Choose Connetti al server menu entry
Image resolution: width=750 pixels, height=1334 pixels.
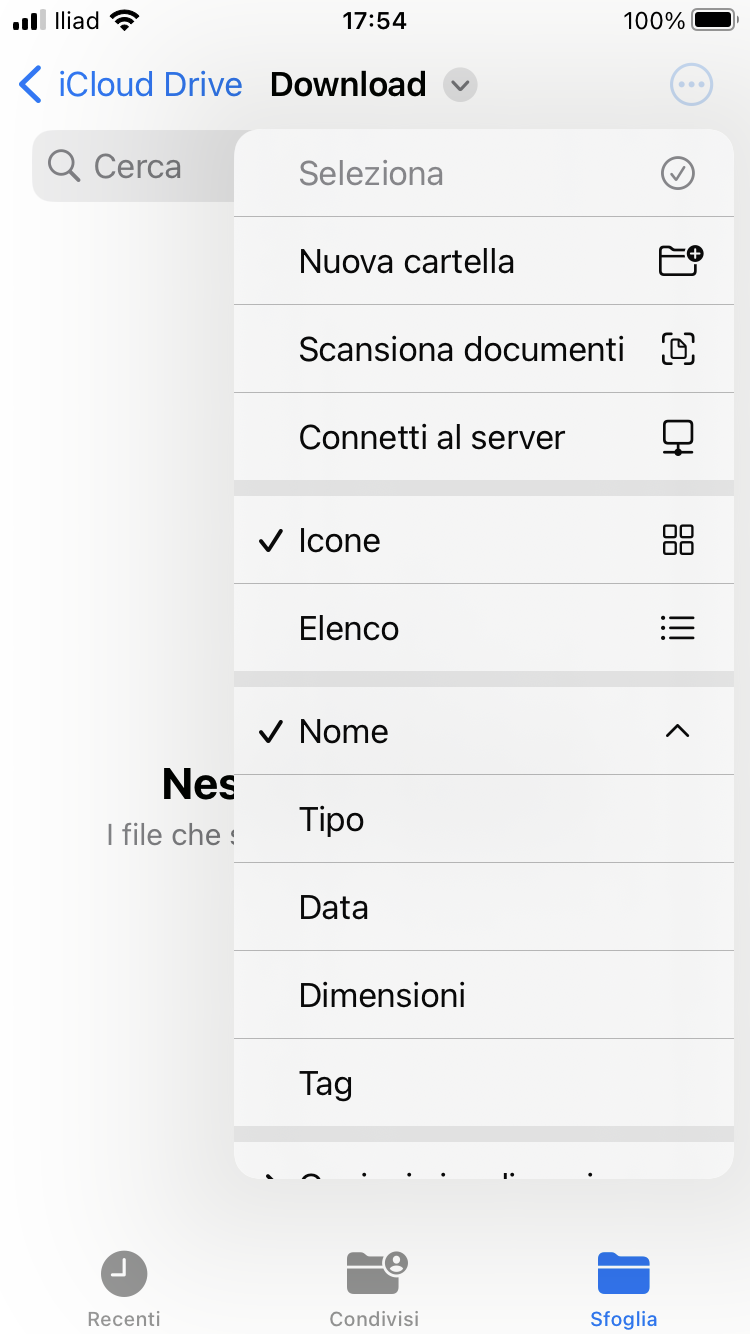484,437
